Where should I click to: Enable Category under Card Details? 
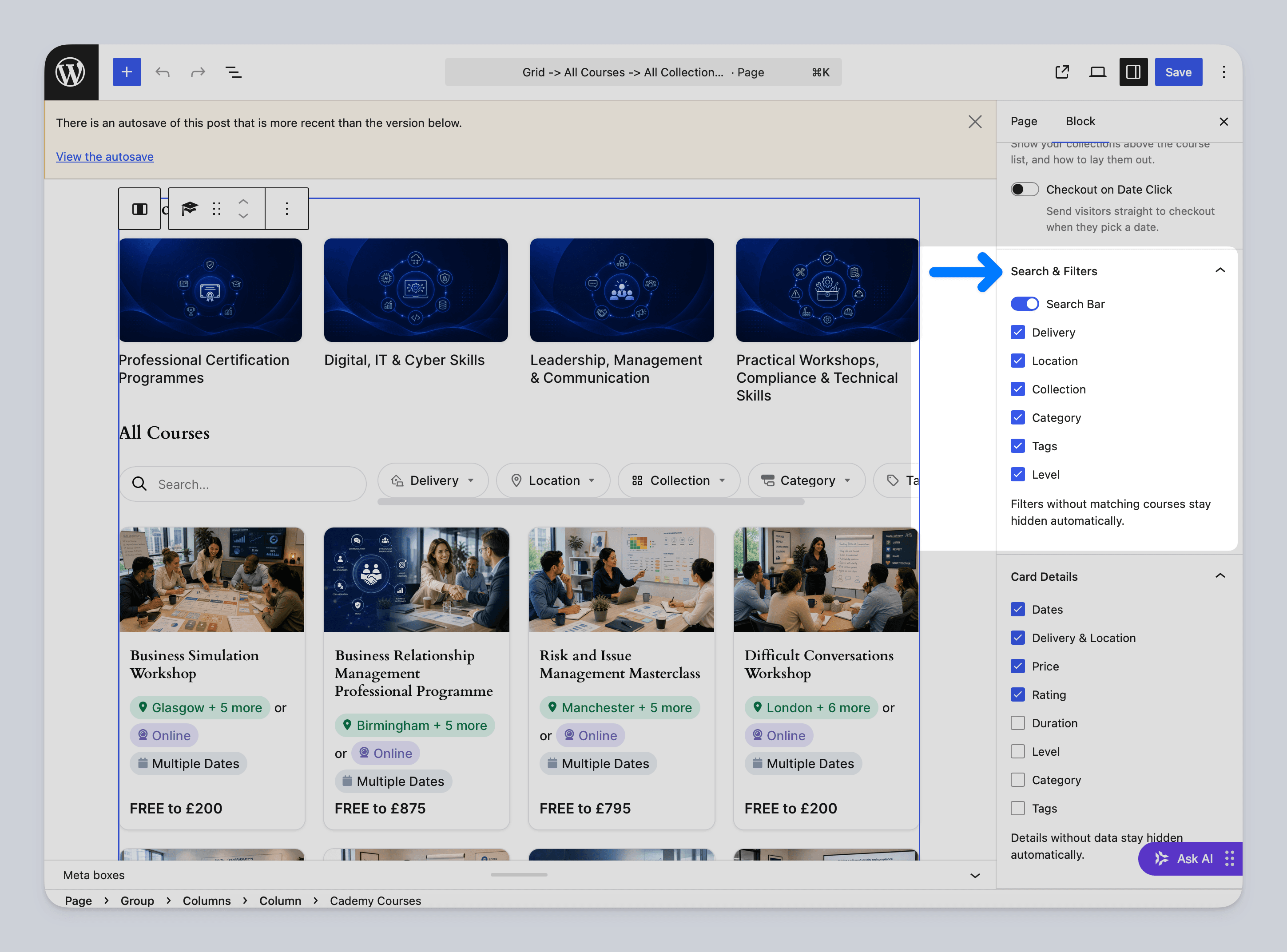(x=1018, y=780)
